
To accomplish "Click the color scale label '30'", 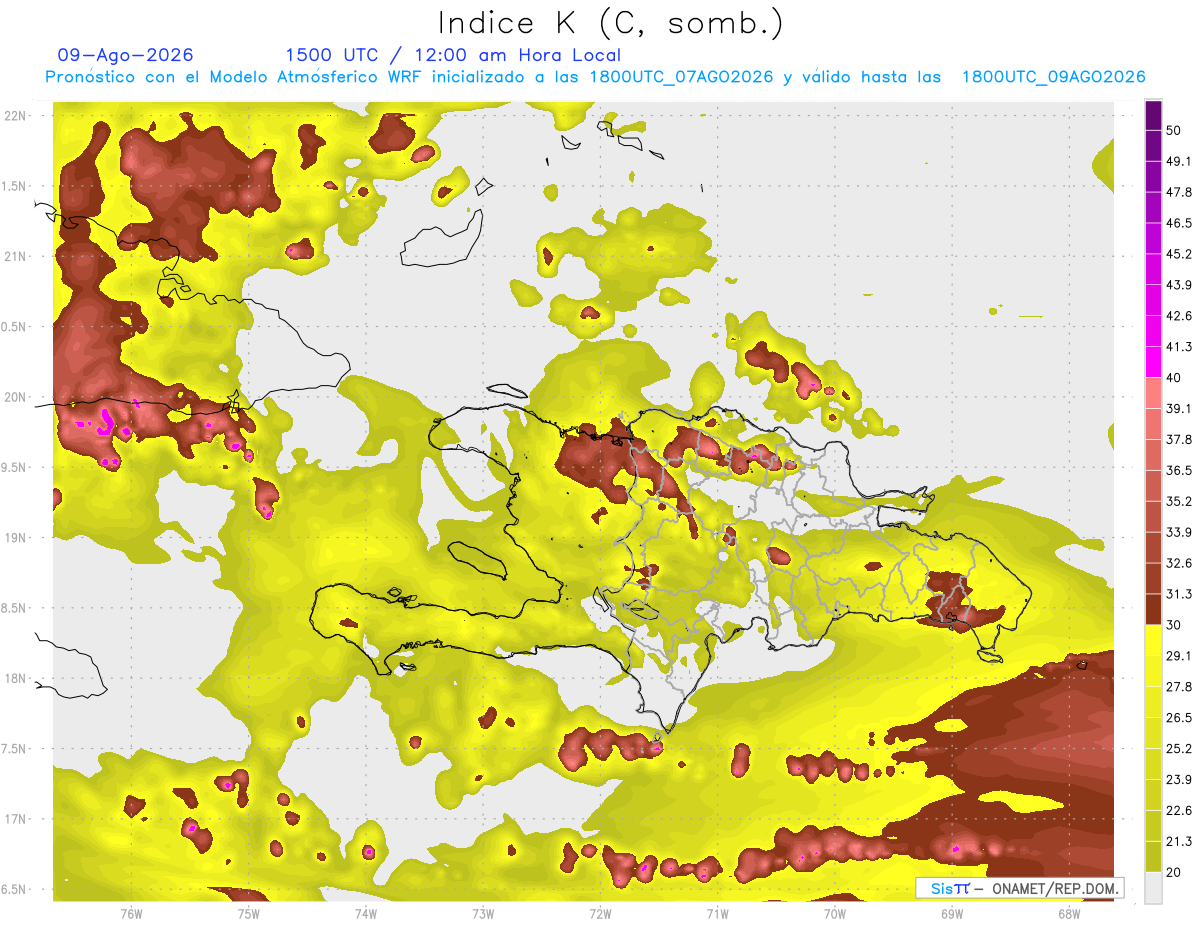I will [1174, 624].
